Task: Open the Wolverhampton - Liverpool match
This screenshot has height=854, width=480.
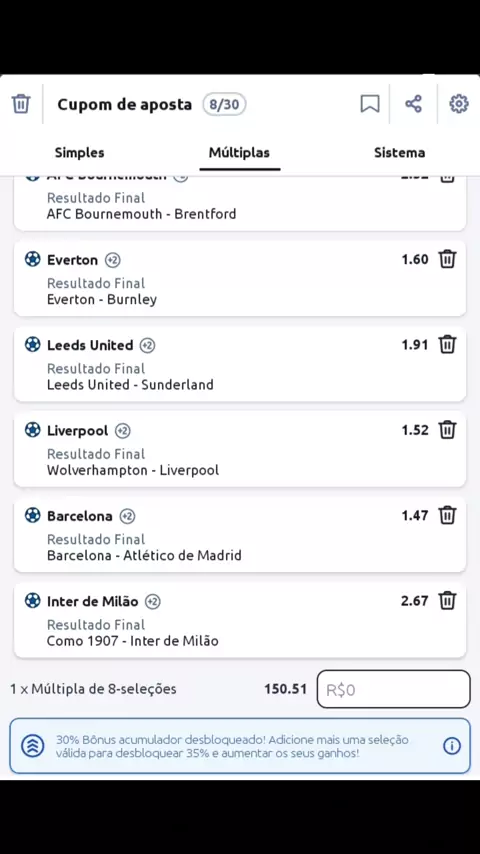Action: pos(133,470)
